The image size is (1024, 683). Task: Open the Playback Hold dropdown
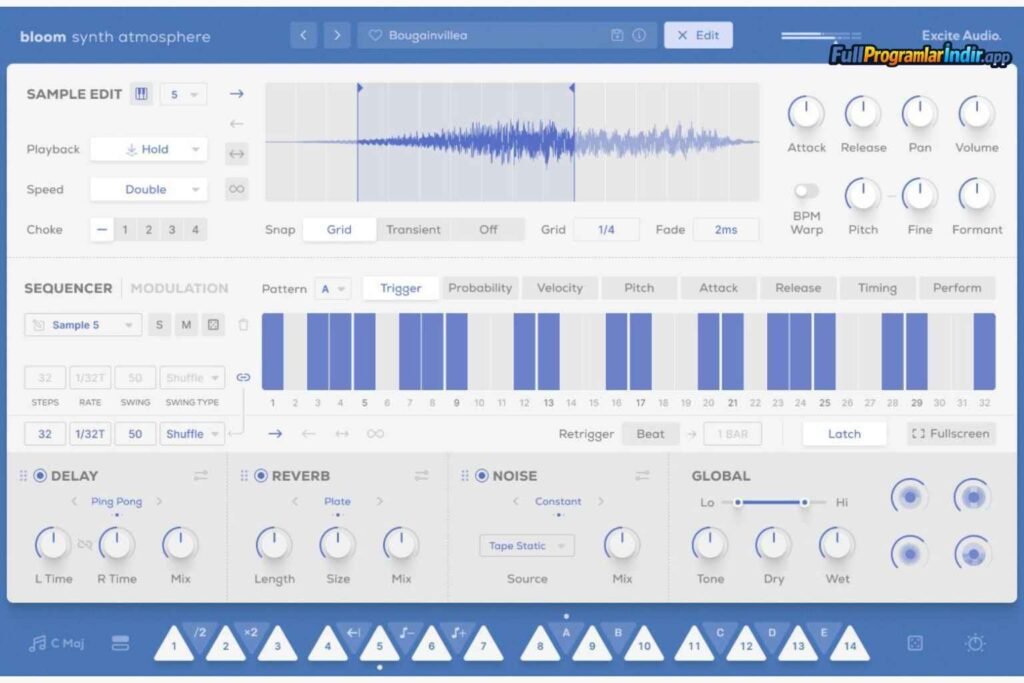(x=148, y=148)
